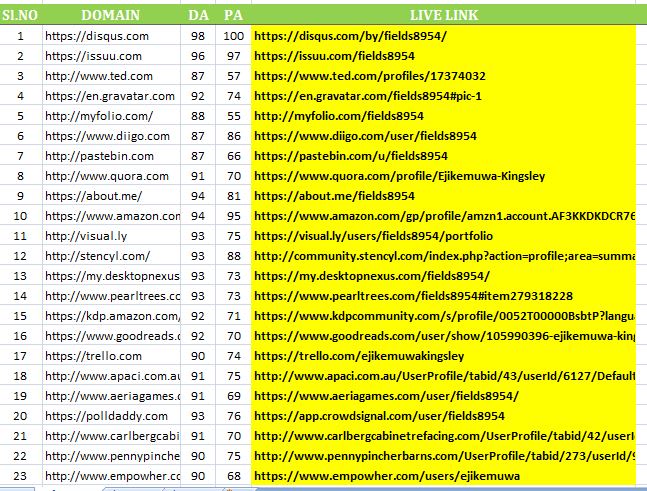Screen dimensions: 647x491
Task: Select the DA column header
Action: (x=198, y=15)
